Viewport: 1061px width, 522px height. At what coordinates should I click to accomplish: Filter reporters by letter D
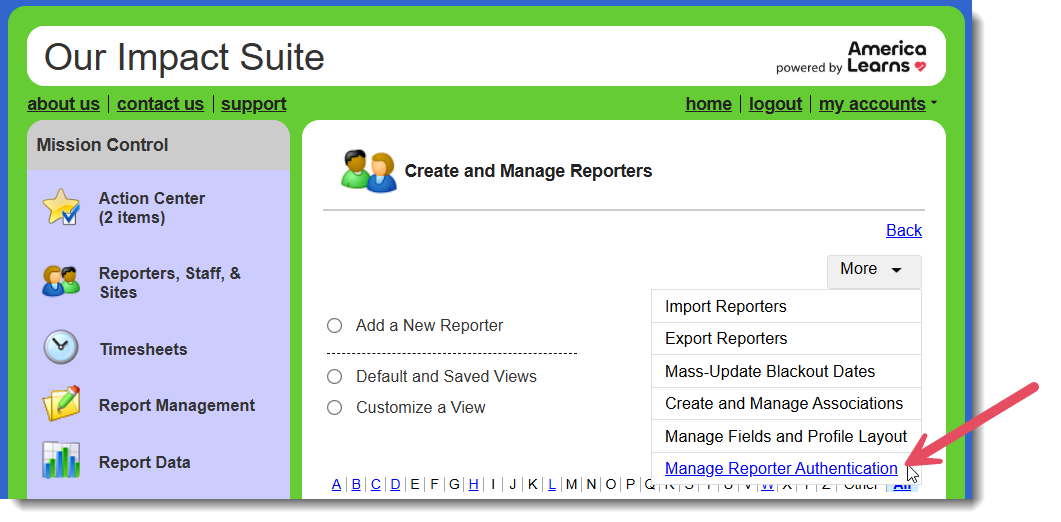(x=395, y=484)
